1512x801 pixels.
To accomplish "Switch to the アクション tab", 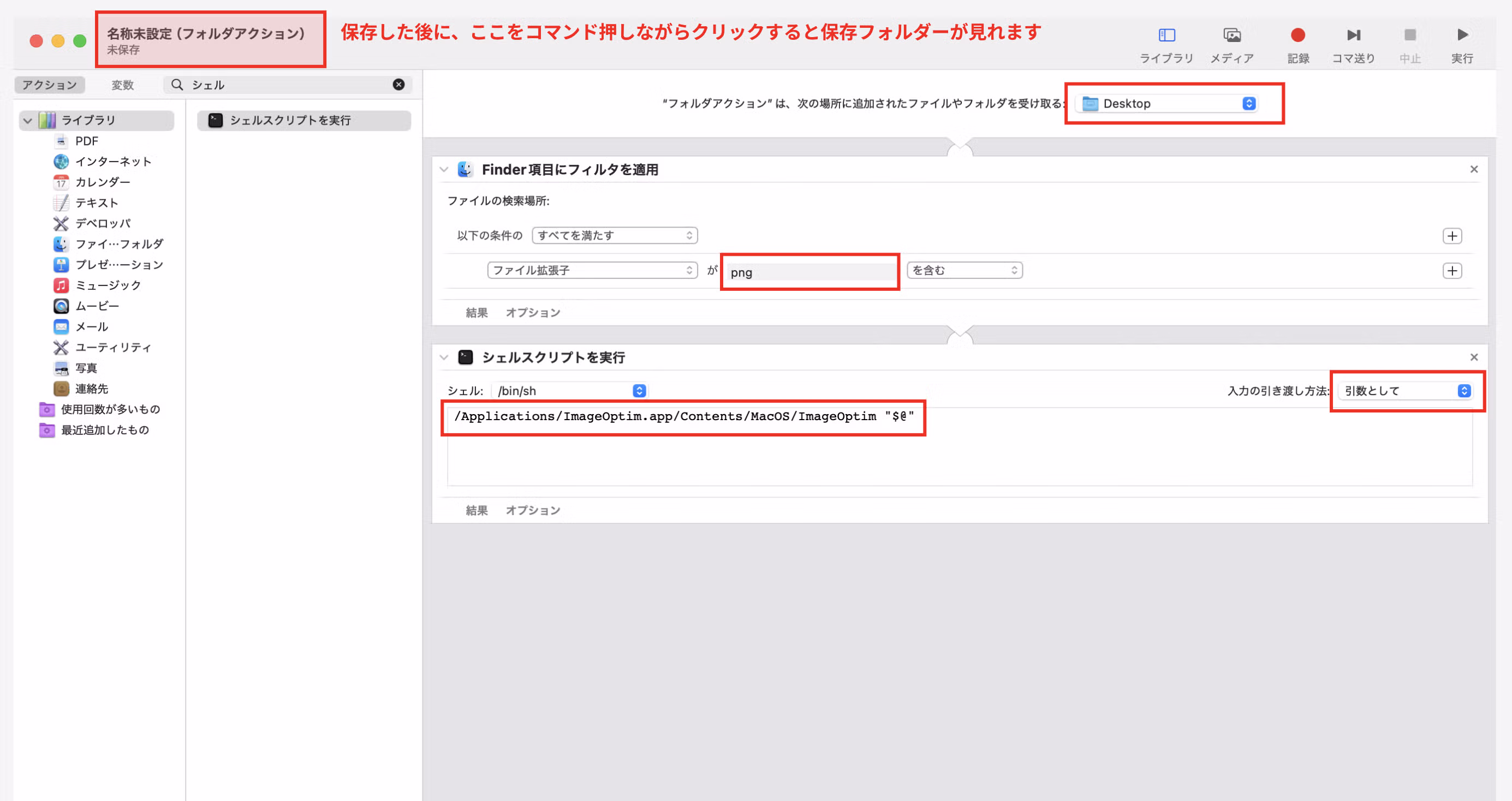I will click(x=49, y=85).
